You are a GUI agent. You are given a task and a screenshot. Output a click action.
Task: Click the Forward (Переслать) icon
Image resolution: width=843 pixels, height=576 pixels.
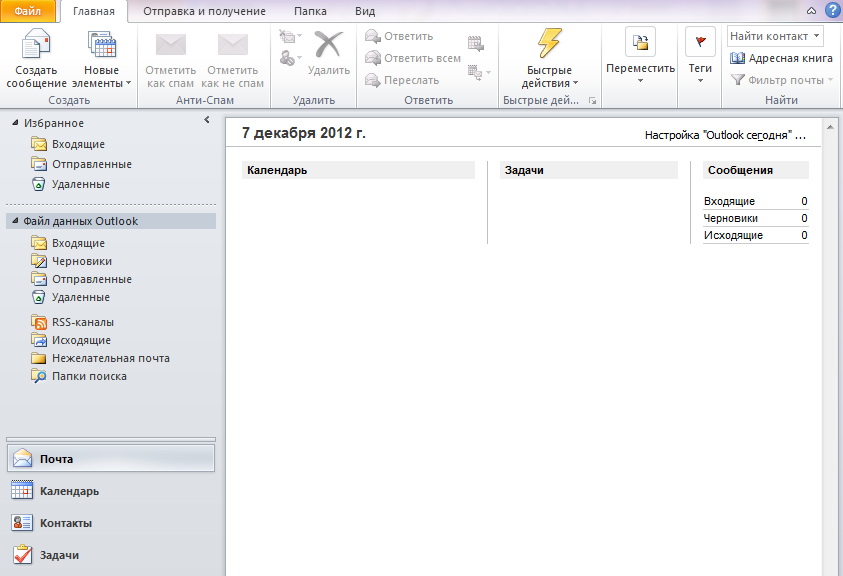(x=373, y=80)
